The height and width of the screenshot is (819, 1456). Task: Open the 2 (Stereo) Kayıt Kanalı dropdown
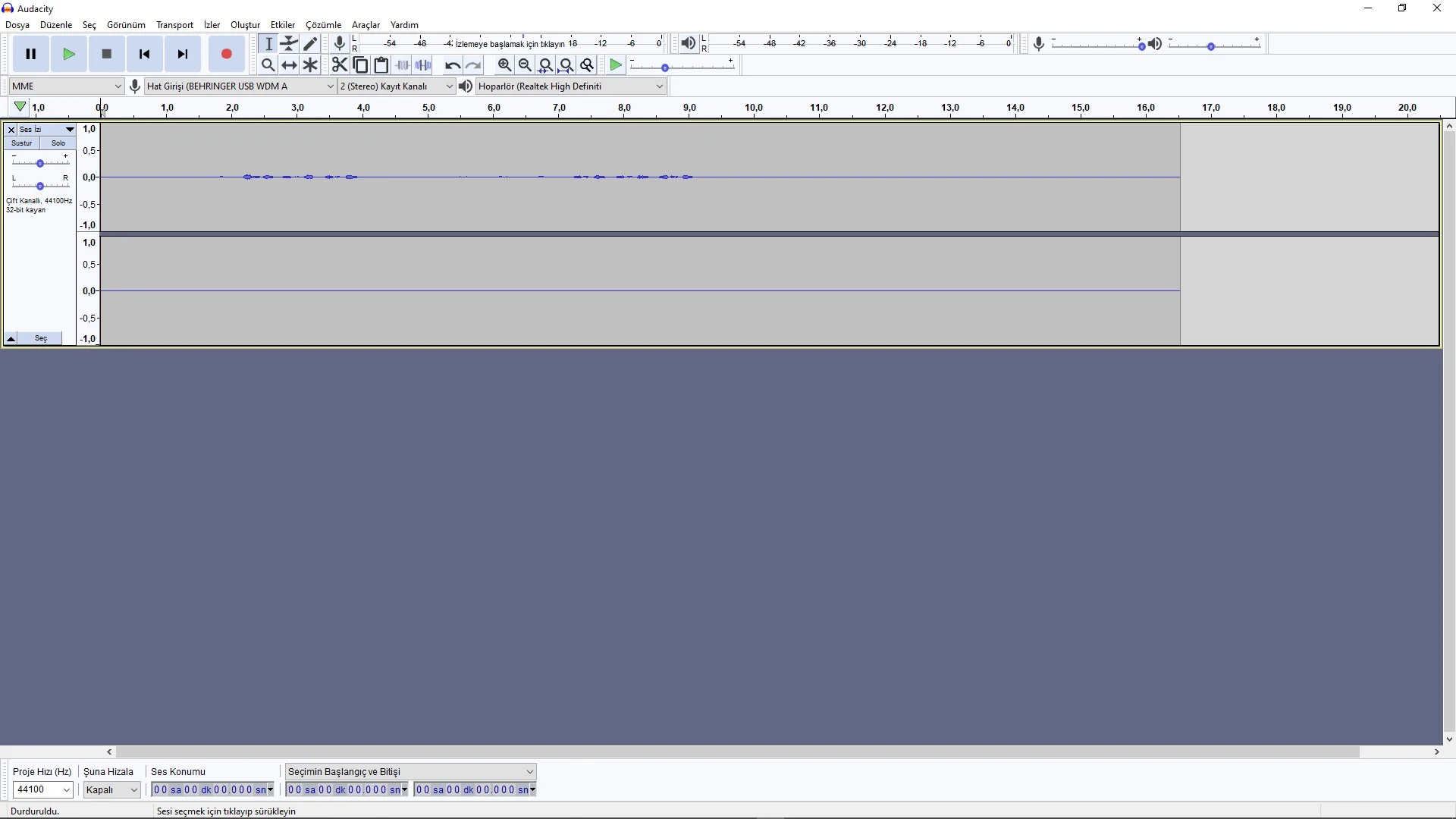tap(396, 86)
